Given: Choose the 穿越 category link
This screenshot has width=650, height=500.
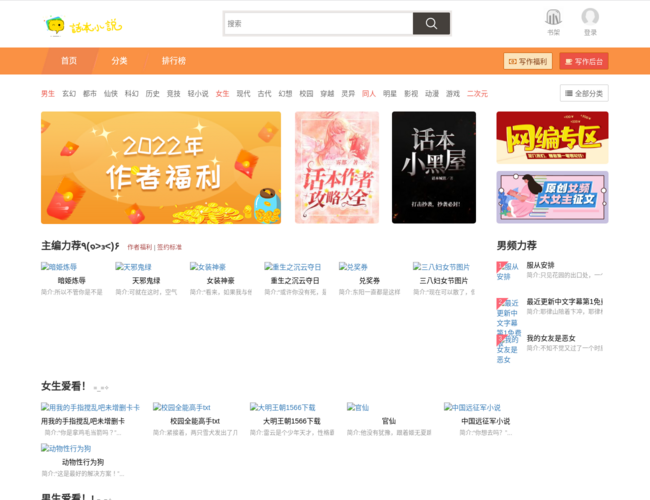Looking at the screenshot, I should (x=327, y=94).
